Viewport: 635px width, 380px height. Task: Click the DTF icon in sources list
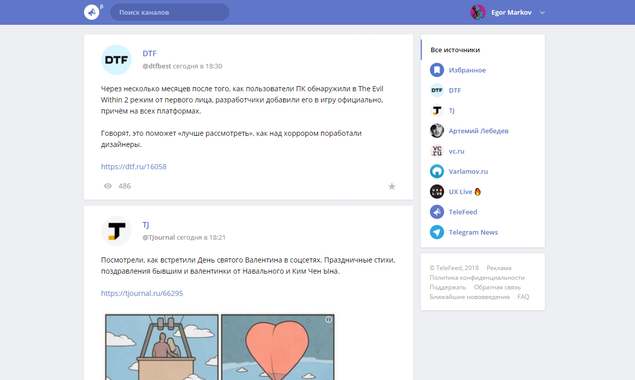(x=437, y=90)
